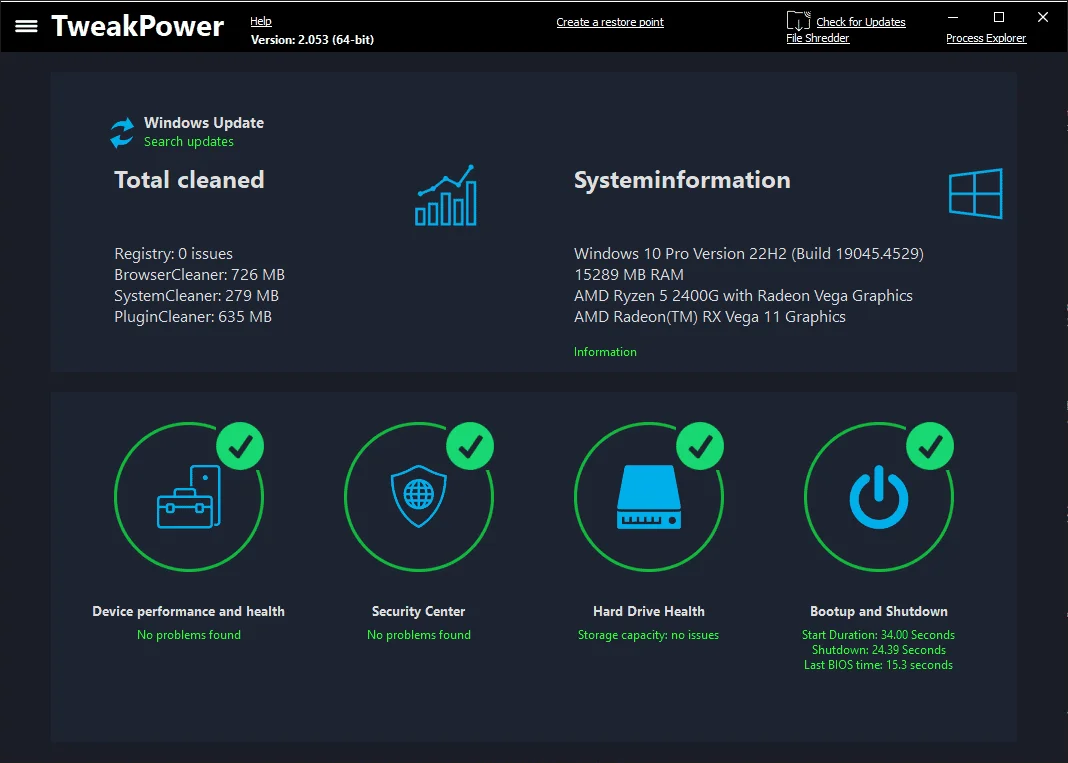Viewport: 1068px width, 763px height.
Task: Click the Total cleaned heading
Action: point(189,180)
